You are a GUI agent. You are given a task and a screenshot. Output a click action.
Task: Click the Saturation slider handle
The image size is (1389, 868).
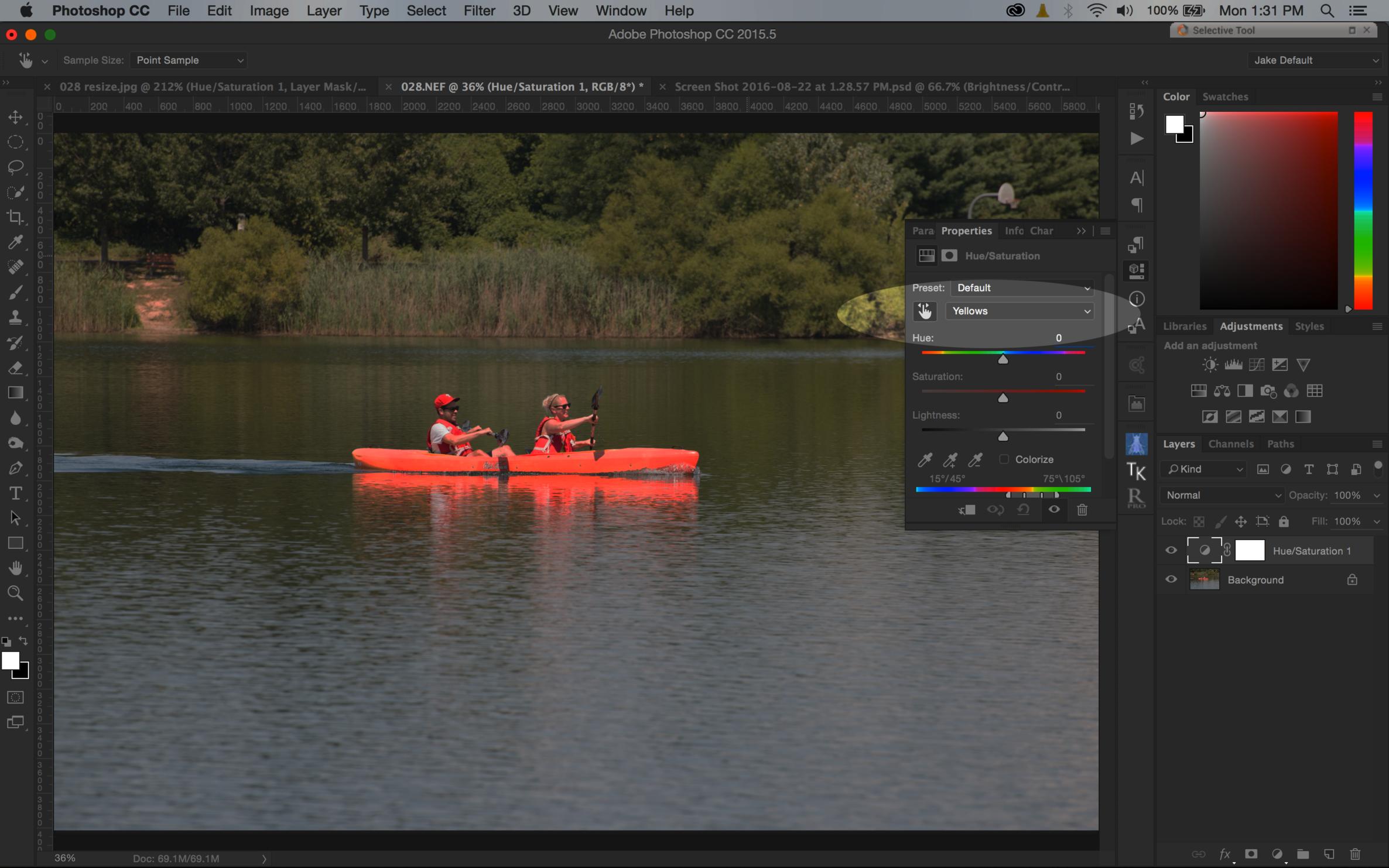click(x=1003, y=398)
